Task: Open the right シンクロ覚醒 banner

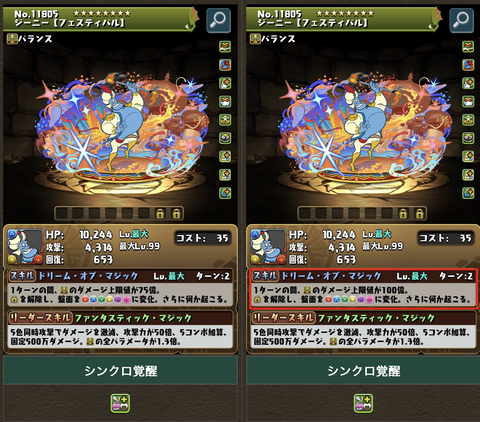Action: [x=363, y=370]
